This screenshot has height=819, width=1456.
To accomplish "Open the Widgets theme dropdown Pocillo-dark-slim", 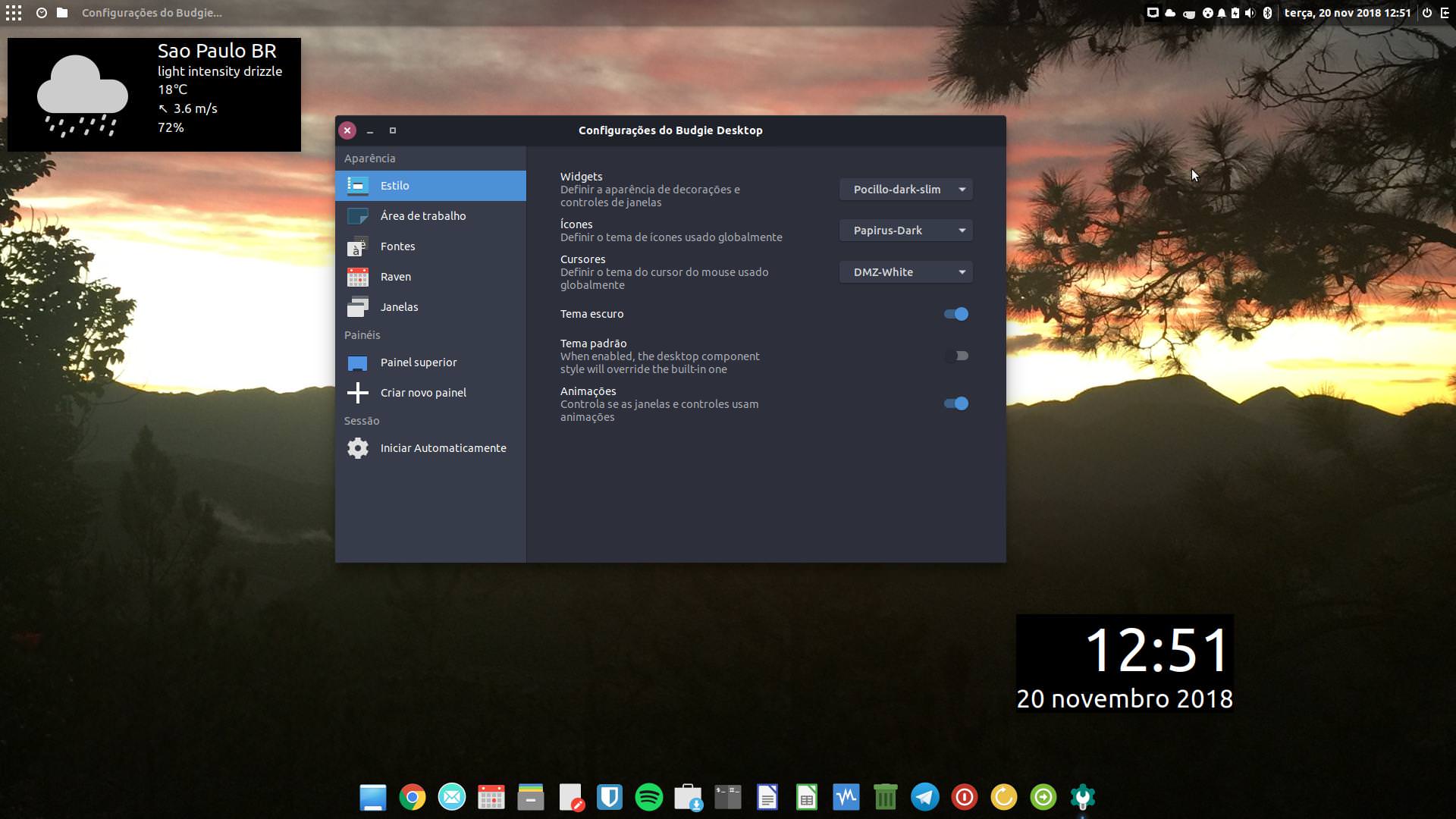I will click(905, 190).
